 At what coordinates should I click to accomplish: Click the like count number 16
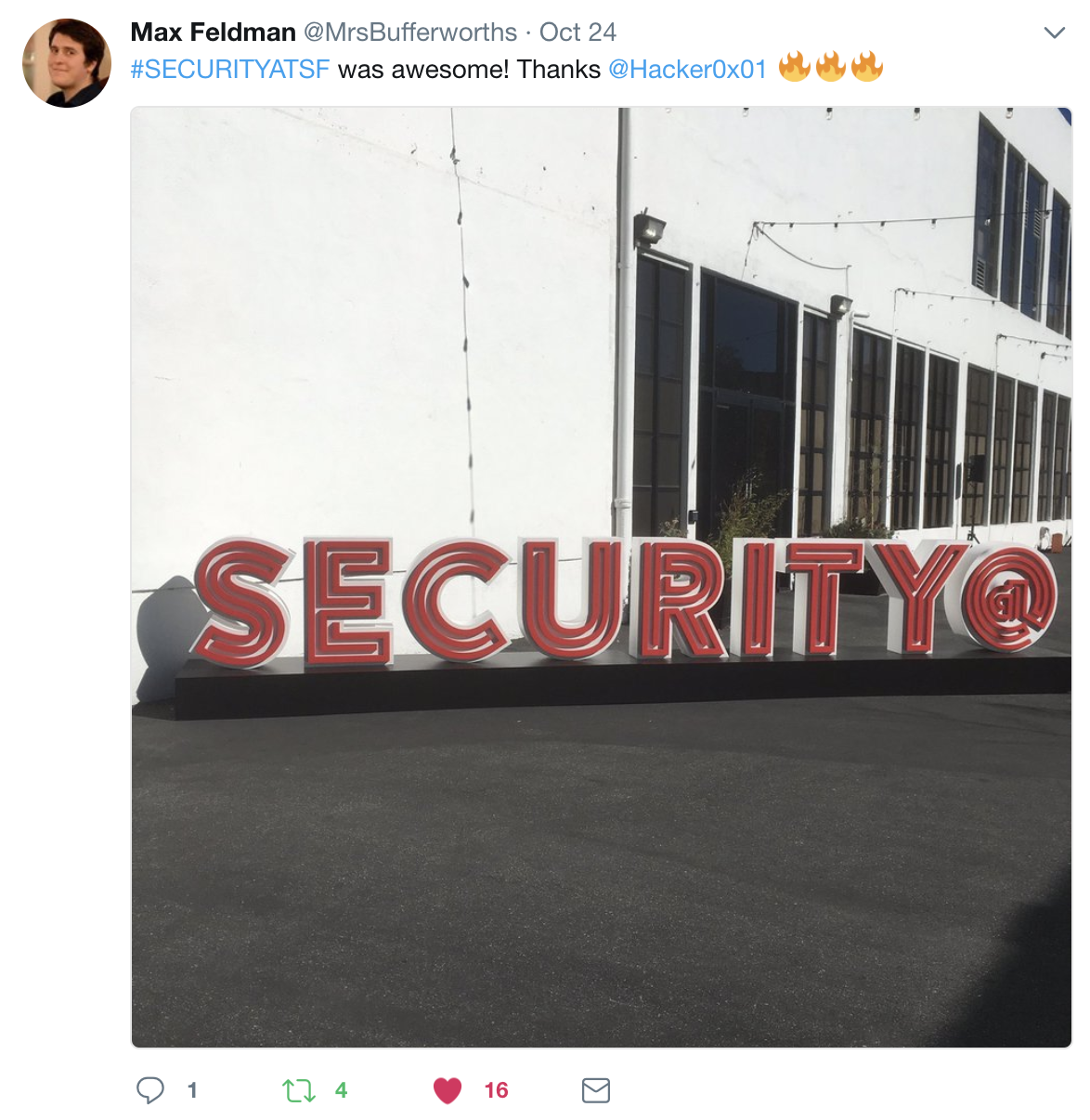pyautogui.click(x=496, y=1090)
